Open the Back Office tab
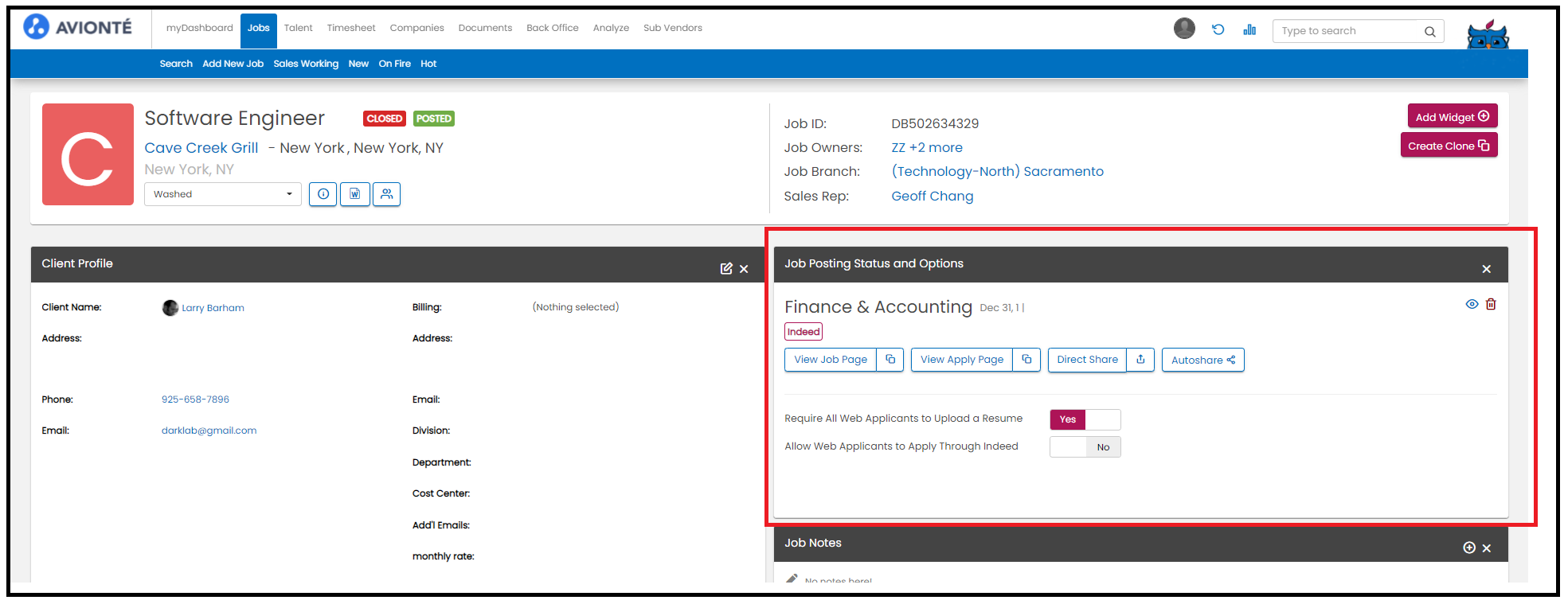Viewport: 1568px width, 604px height. (552, 28)
